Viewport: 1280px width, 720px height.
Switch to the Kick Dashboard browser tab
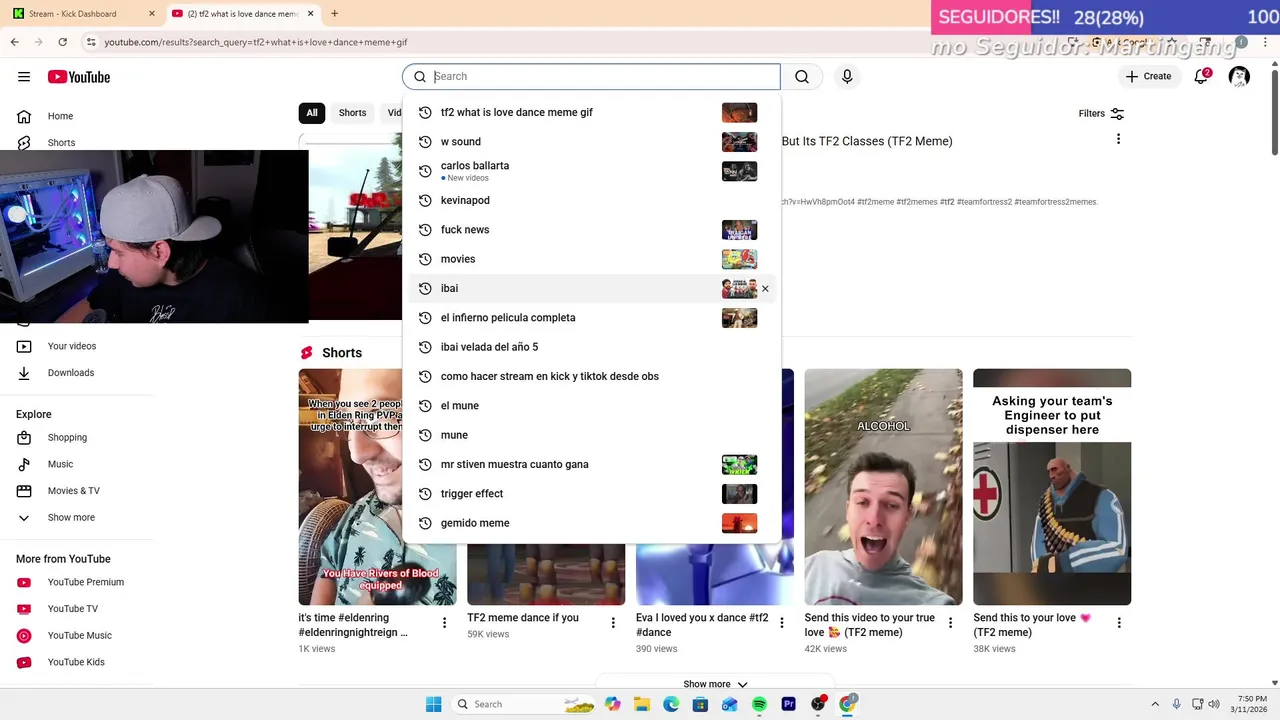(x=82, y=14)
